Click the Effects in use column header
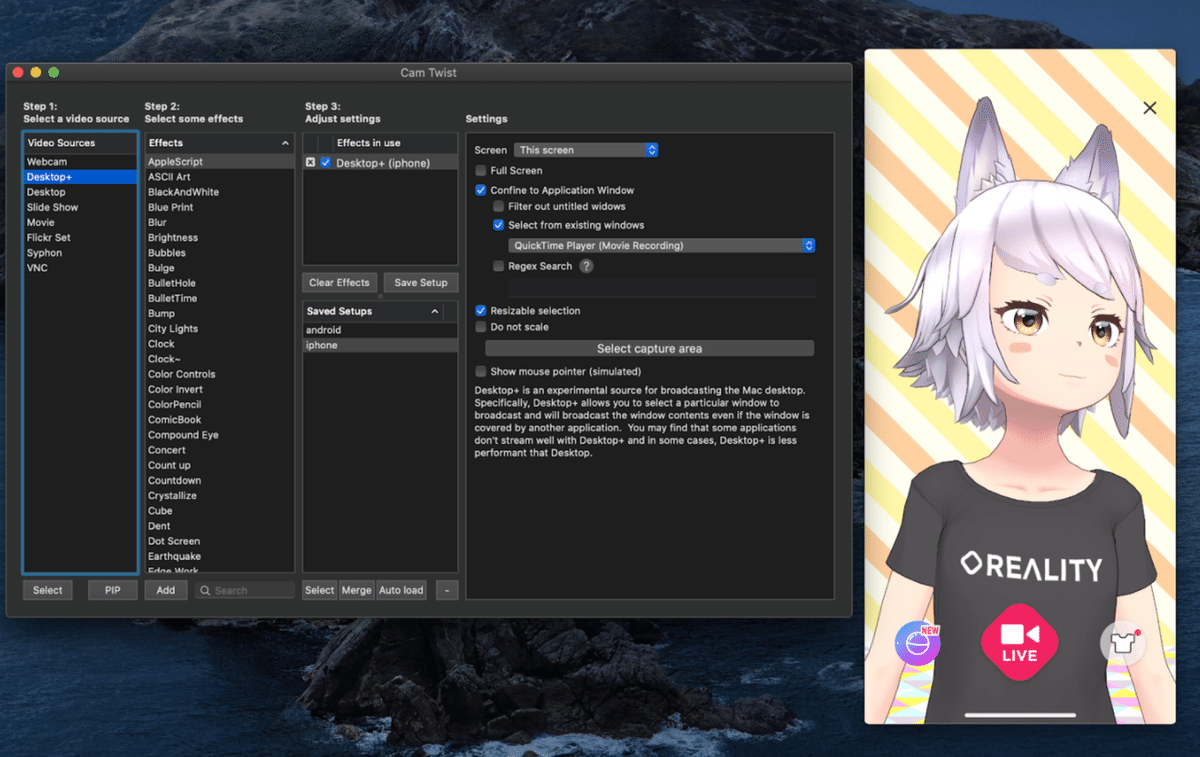This screenshot has width=1200, height=757. pyautogui.click(x=395, y=143)
